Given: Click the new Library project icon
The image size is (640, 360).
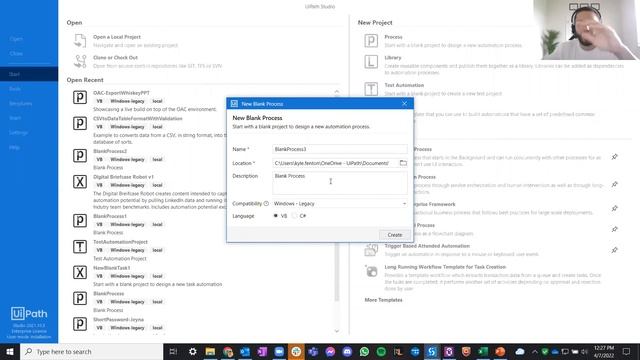Looking at the screenshot, I should click(371, 62).
